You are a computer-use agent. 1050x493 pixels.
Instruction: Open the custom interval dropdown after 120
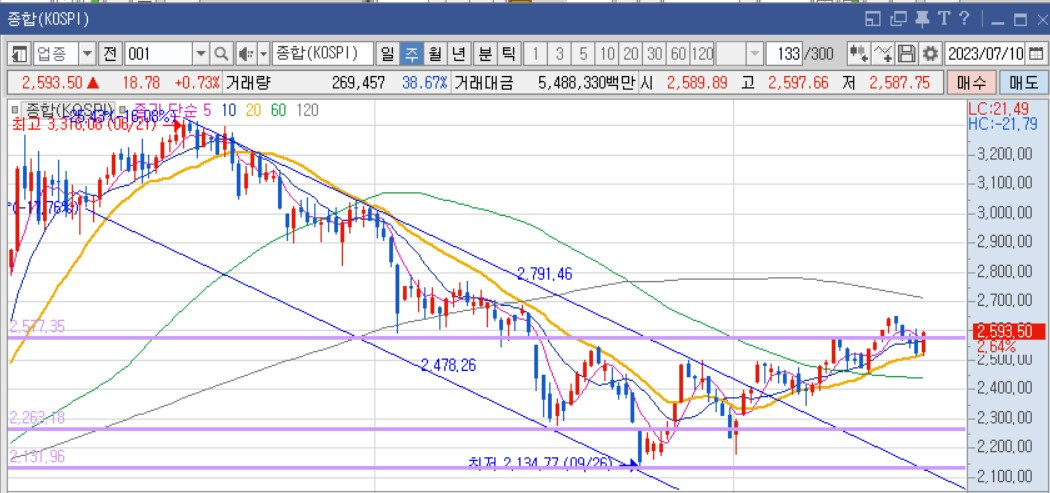755,54
